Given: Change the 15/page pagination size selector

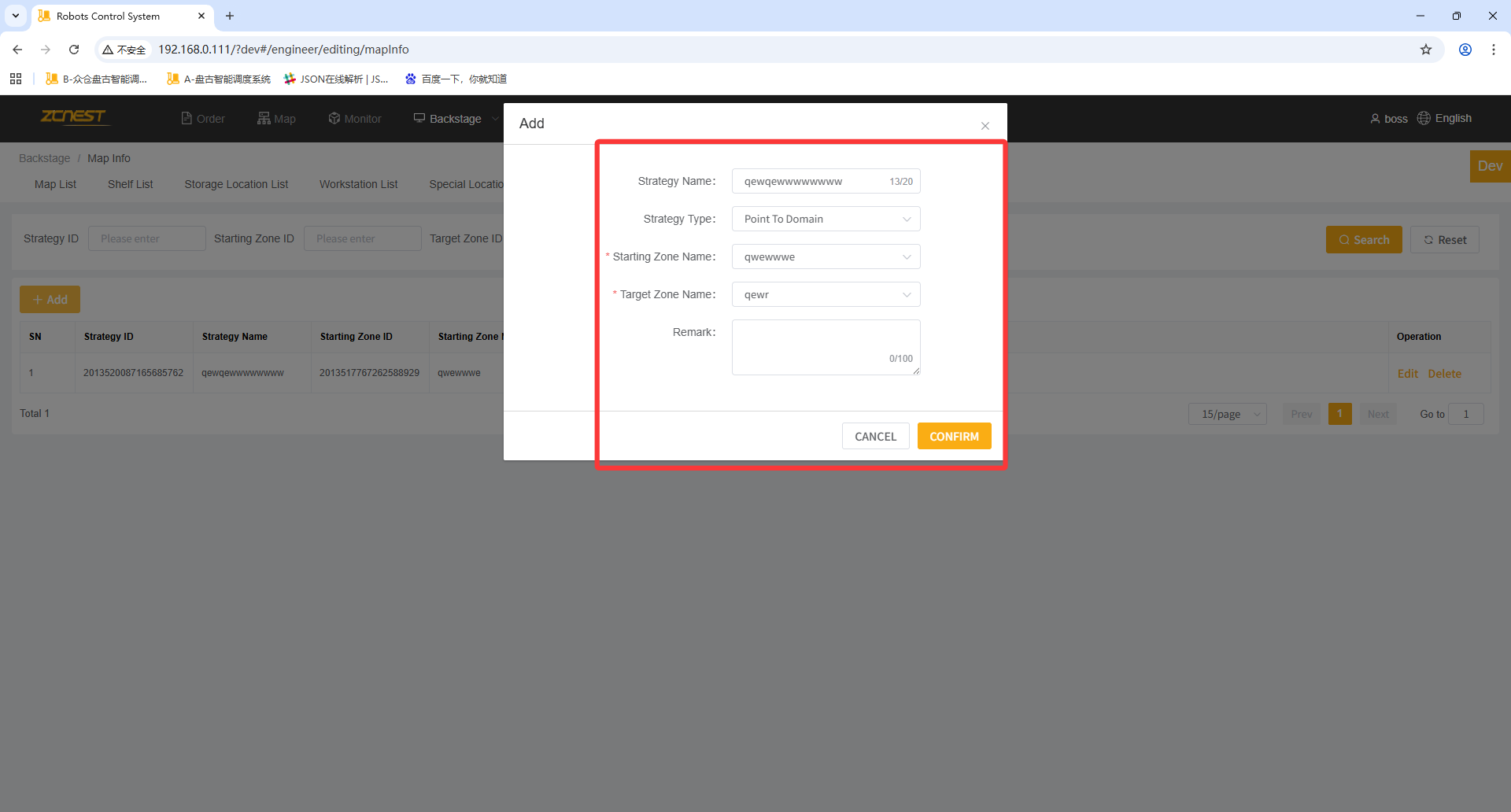Looking at the screenshot, I should pos(1227,415).
